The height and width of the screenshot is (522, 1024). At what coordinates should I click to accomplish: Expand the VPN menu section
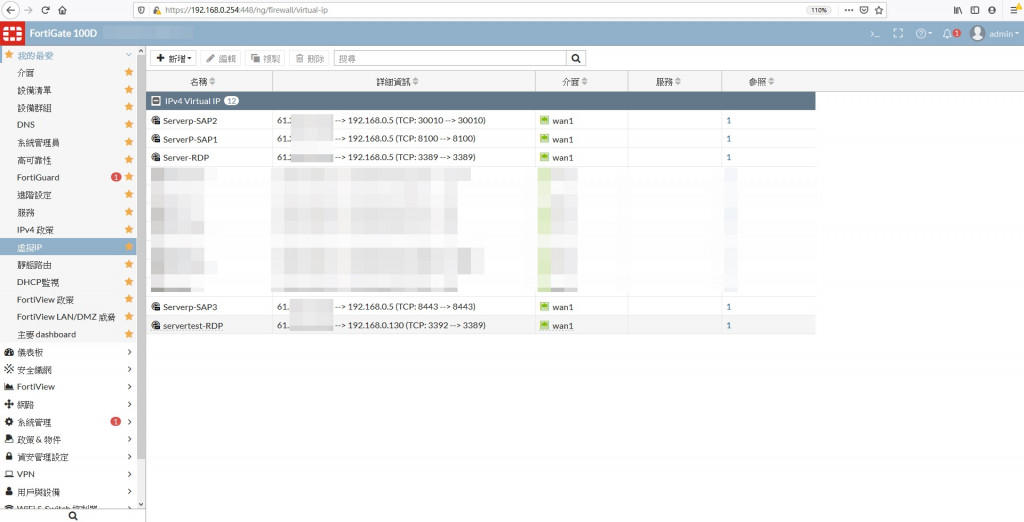pos(69,474)
